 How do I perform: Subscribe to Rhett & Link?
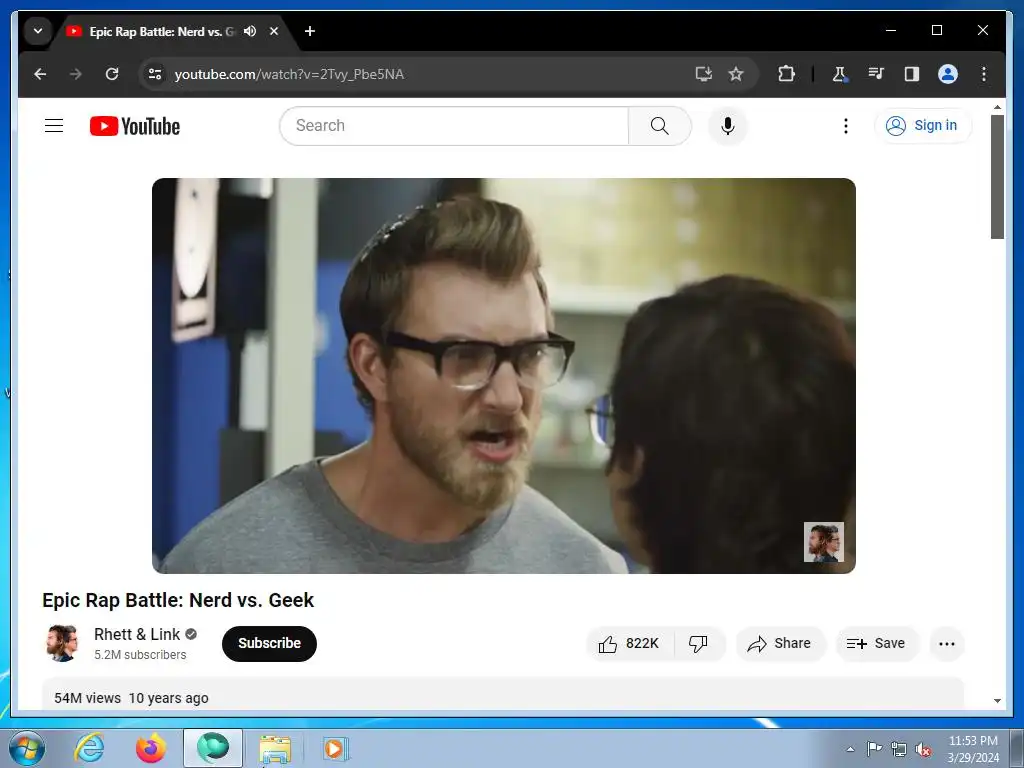point(269,643)
